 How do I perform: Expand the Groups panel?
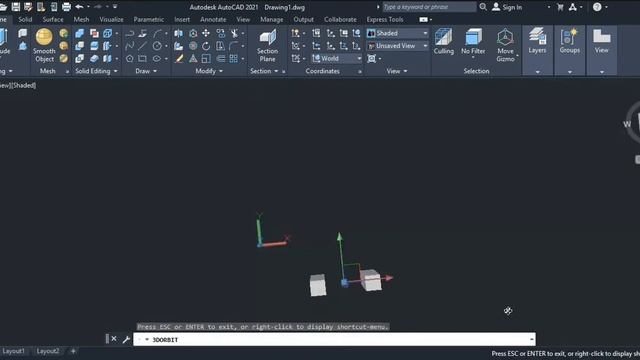[569, 50]
